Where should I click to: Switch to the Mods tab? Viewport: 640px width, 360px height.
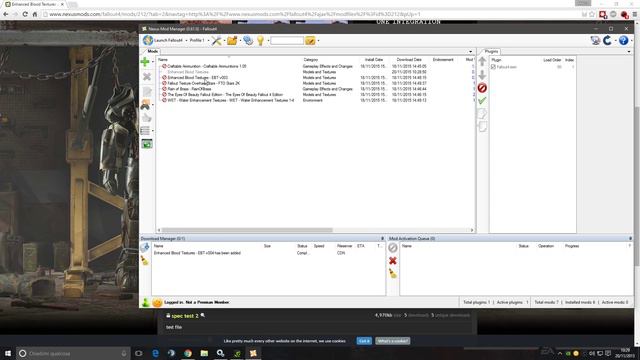tap(153, 51)
